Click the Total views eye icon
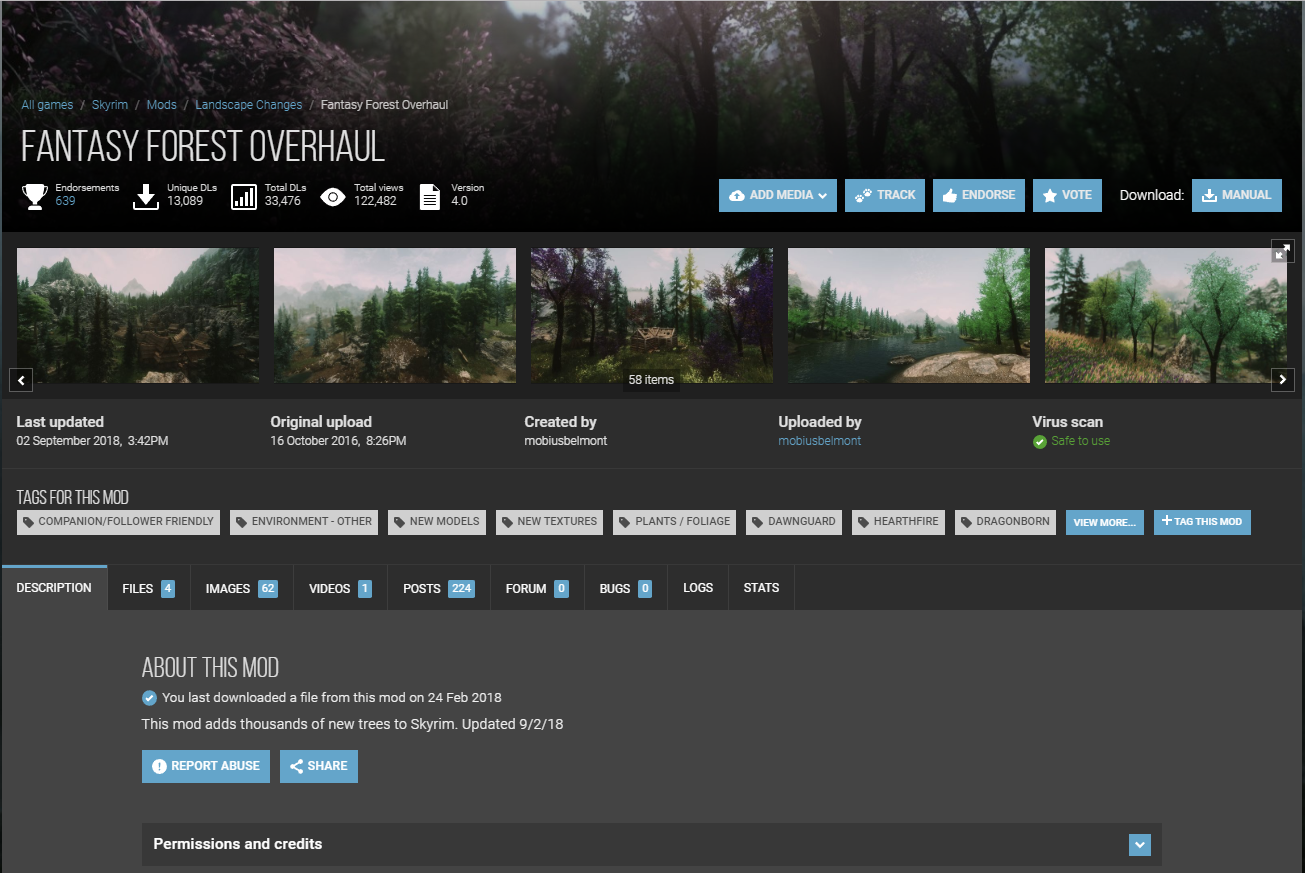The width and height of the screenshot is (1305, 873). [333, 196]
